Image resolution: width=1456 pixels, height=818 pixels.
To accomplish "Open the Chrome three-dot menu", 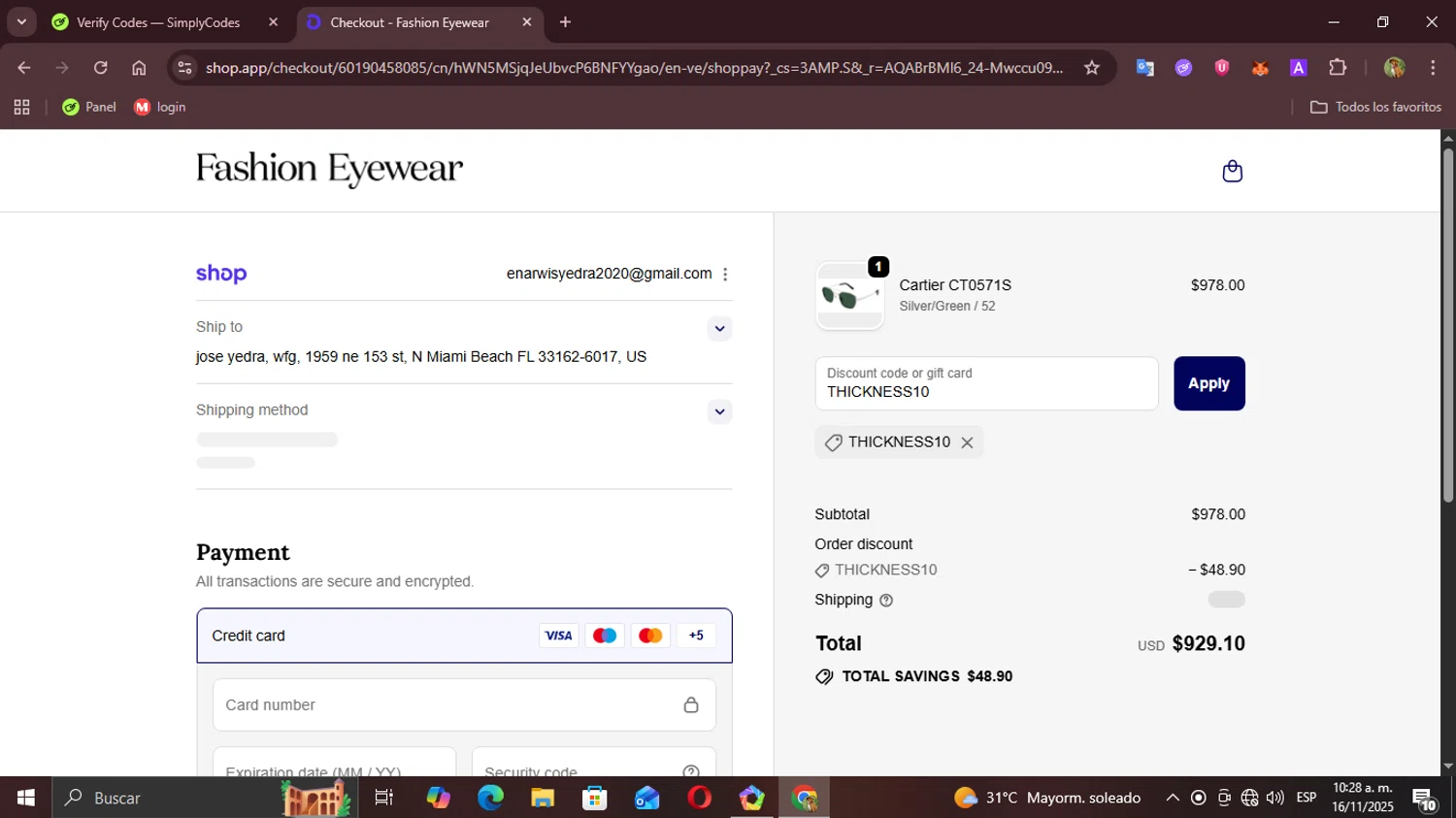I will click(1433, 67).
